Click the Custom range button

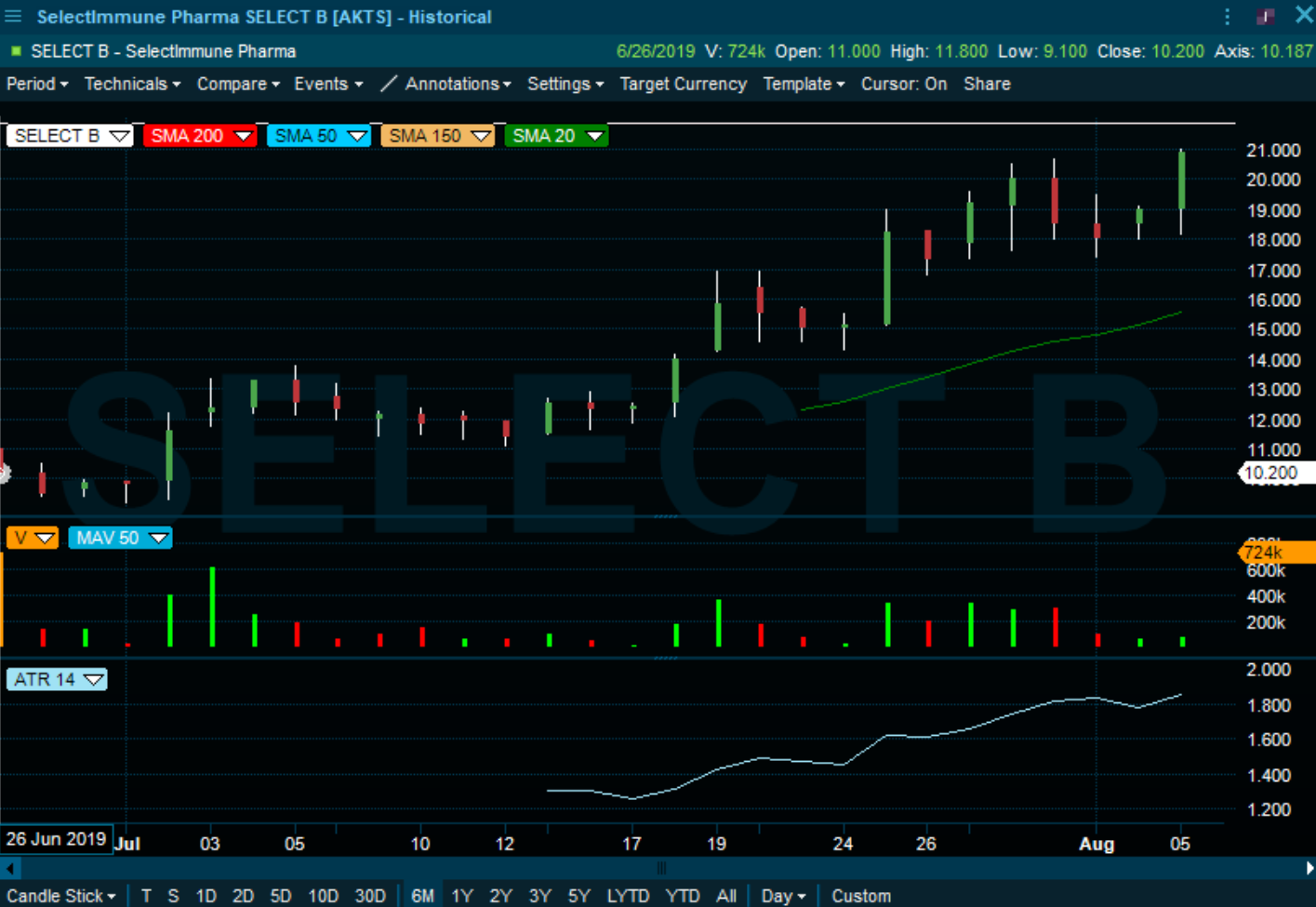pos(861,896)
